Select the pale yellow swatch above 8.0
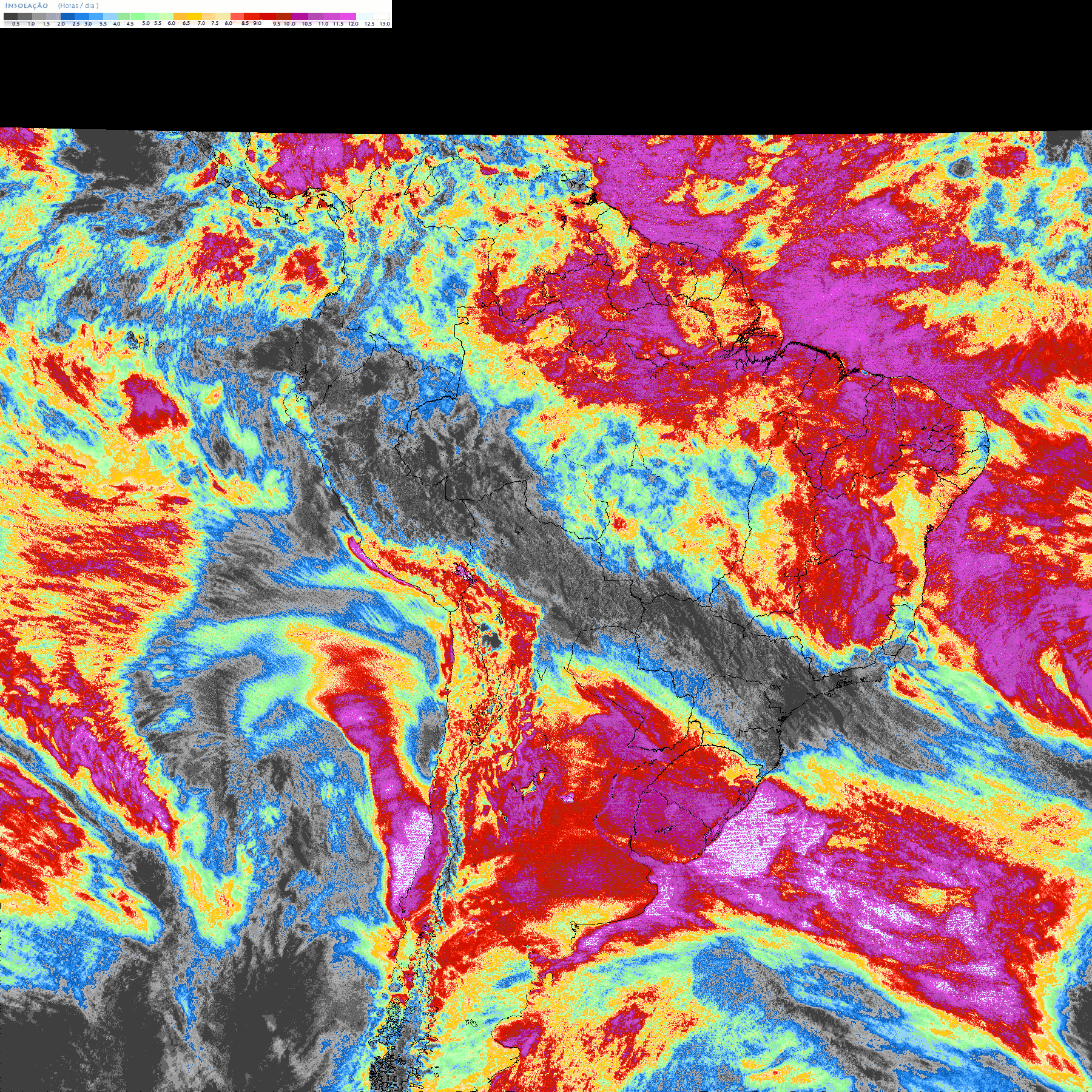1092x1092 pixels. [223, 16]
